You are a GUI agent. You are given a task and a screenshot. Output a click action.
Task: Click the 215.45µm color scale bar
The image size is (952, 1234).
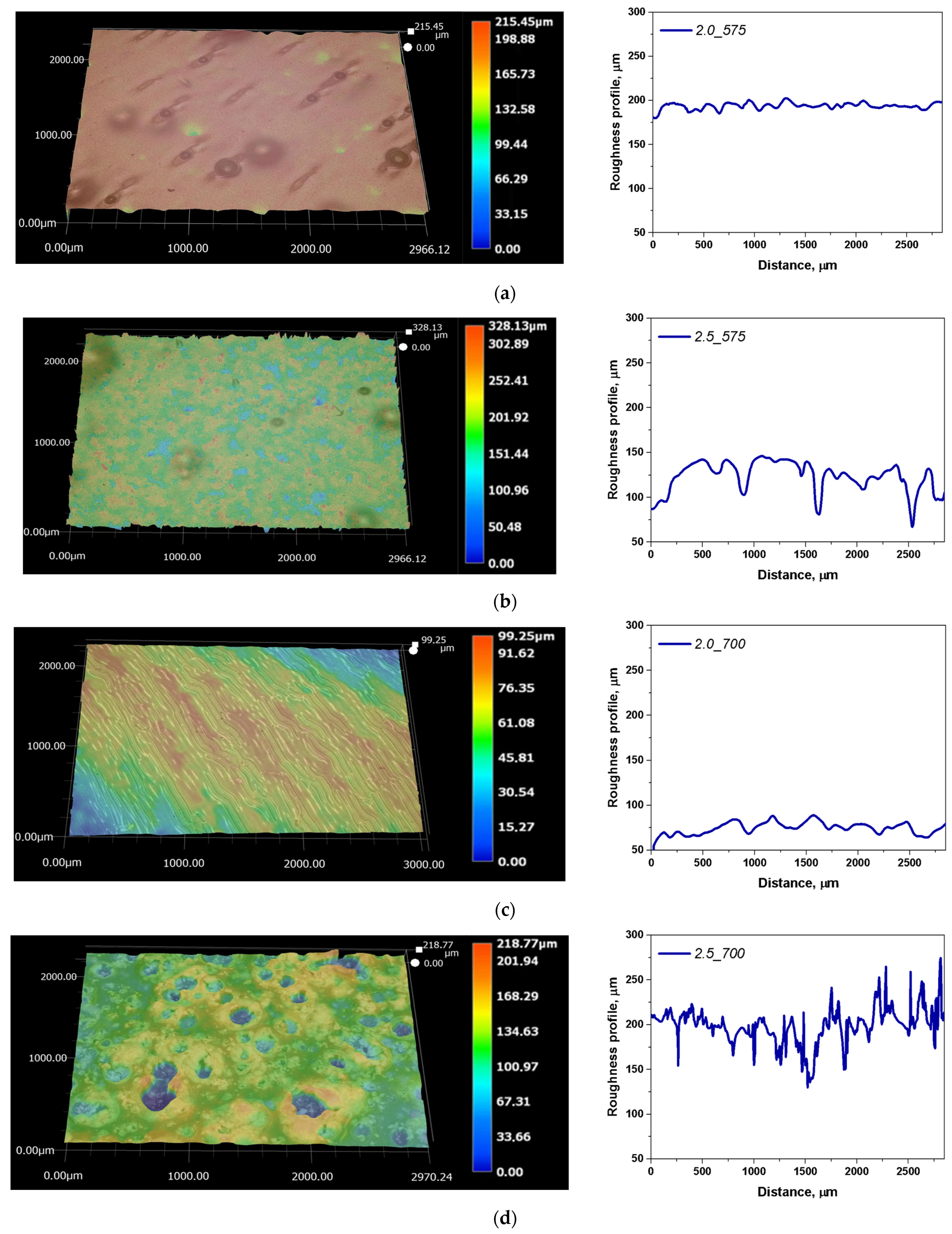click(481, 135)
